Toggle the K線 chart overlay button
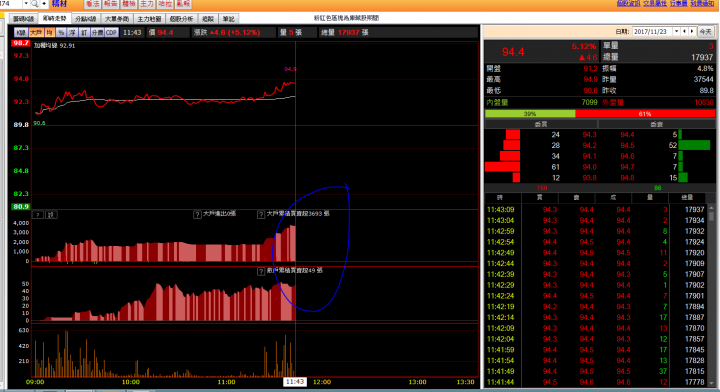The height and width of the screenshot is (392, 720). tap(21, 33)
